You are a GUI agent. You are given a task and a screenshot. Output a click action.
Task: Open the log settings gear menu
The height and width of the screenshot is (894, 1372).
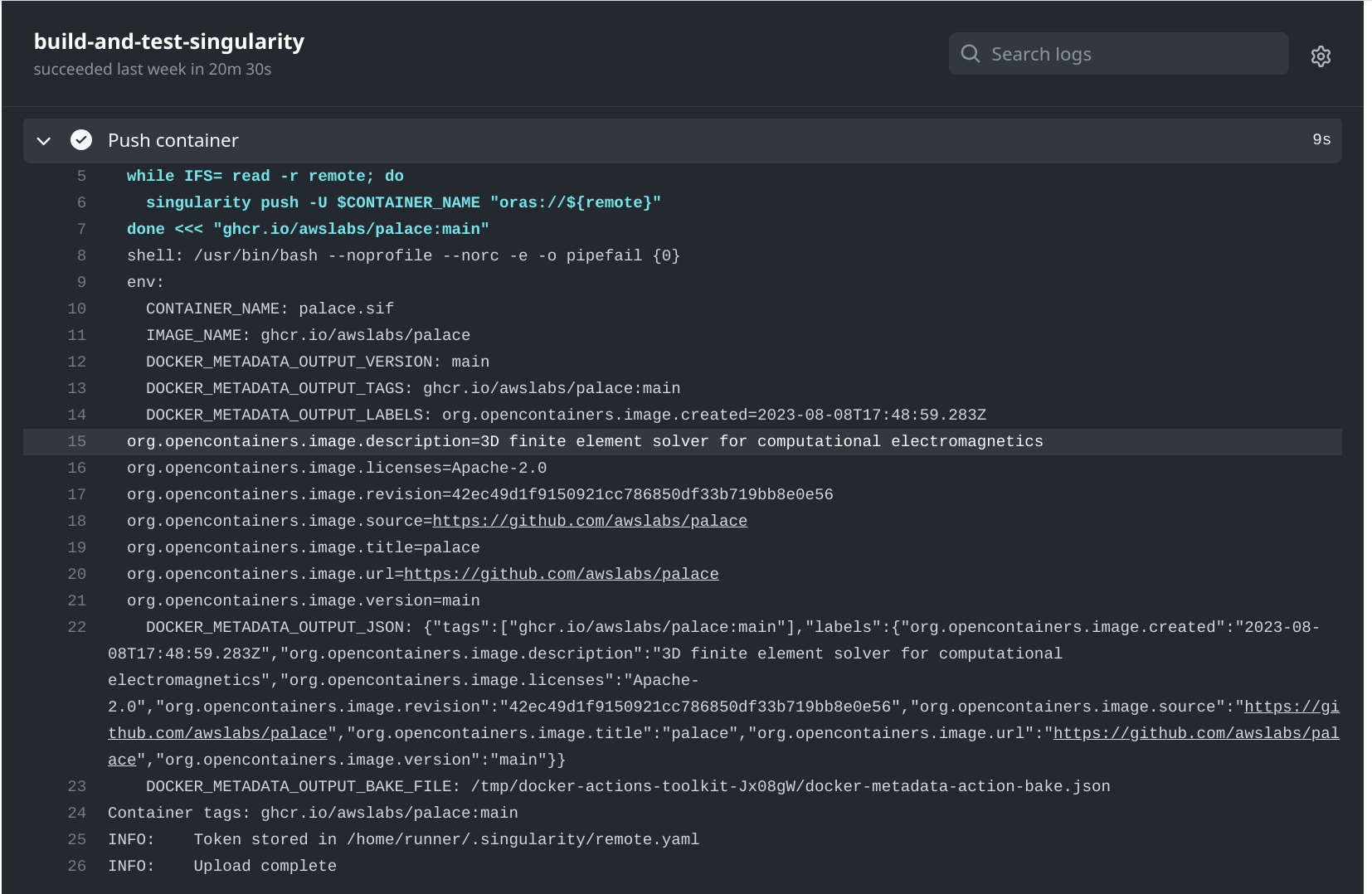coord(1321,55)
